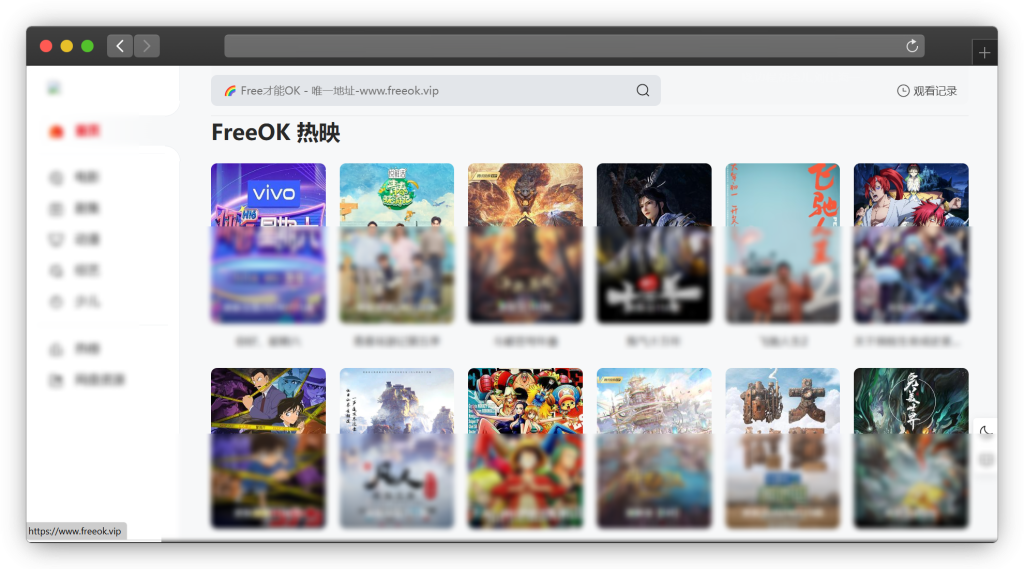Open the 飞驰人生2 movie poster
This screenshot has height=569, width=1024.
tap(782, 242)
